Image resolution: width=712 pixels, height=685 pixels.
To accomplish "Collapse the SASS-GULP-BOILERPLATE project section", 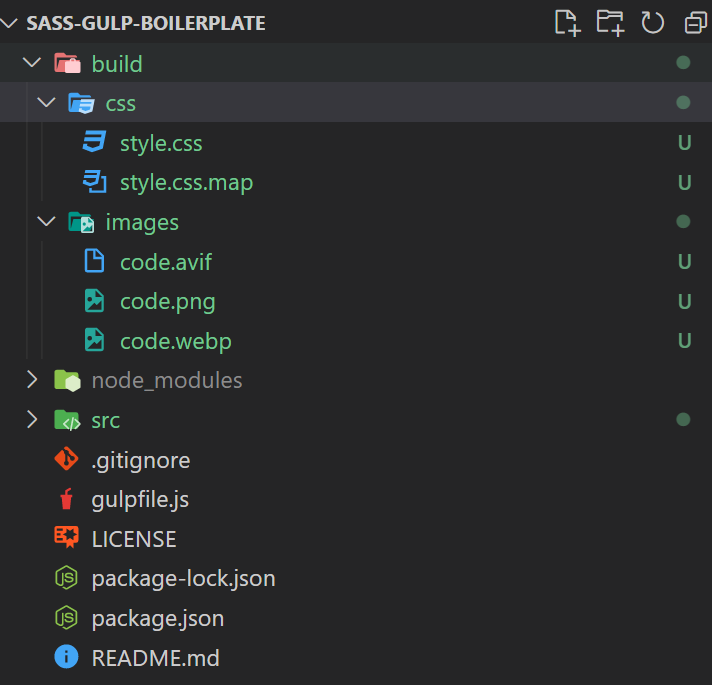I will (9, 23).
